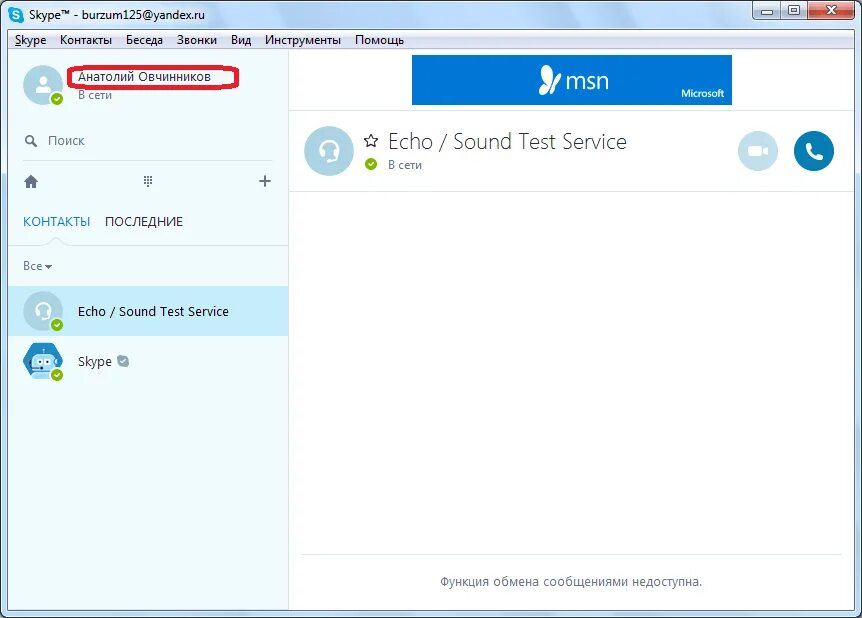Select Echo / Sound Test Service contact row
Screen dimensions: 862x618
pyautogui.click(x=148, y=311)
